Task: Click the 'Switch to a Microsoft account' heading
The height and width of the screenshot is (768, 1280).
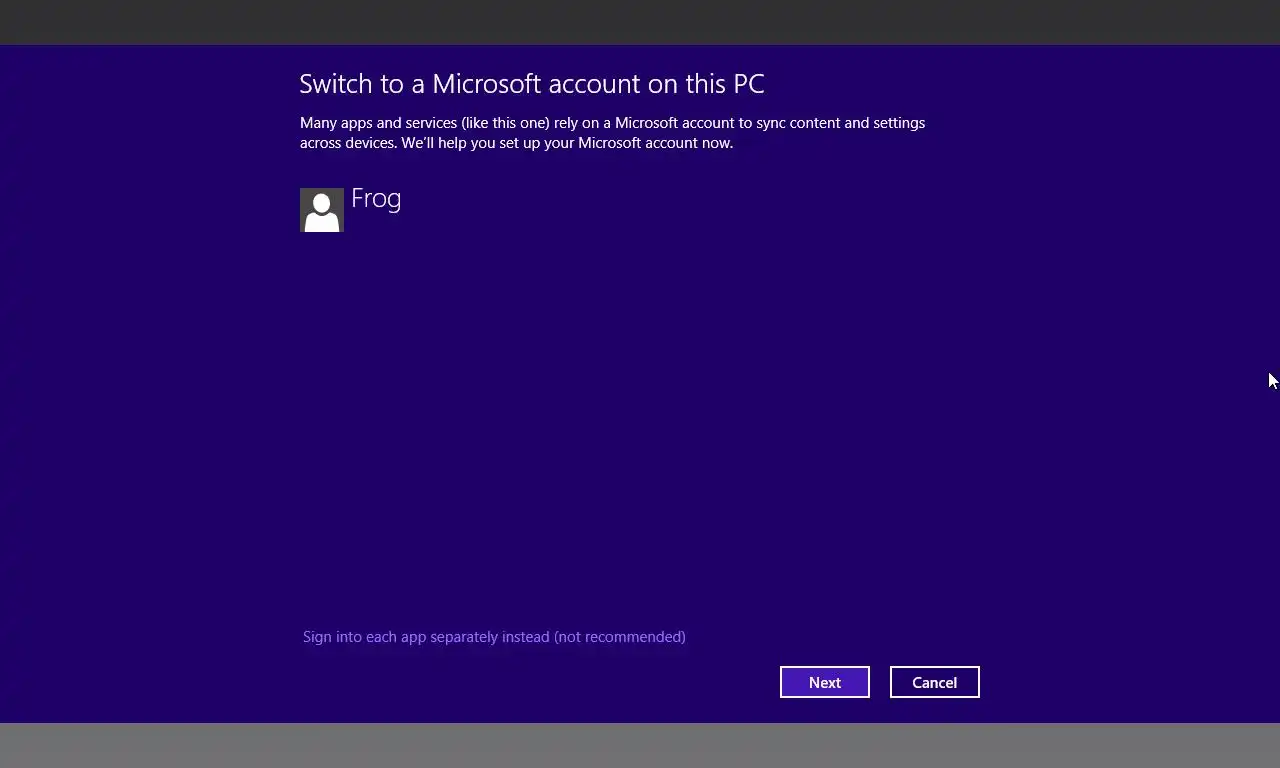Action: point(532,84)
